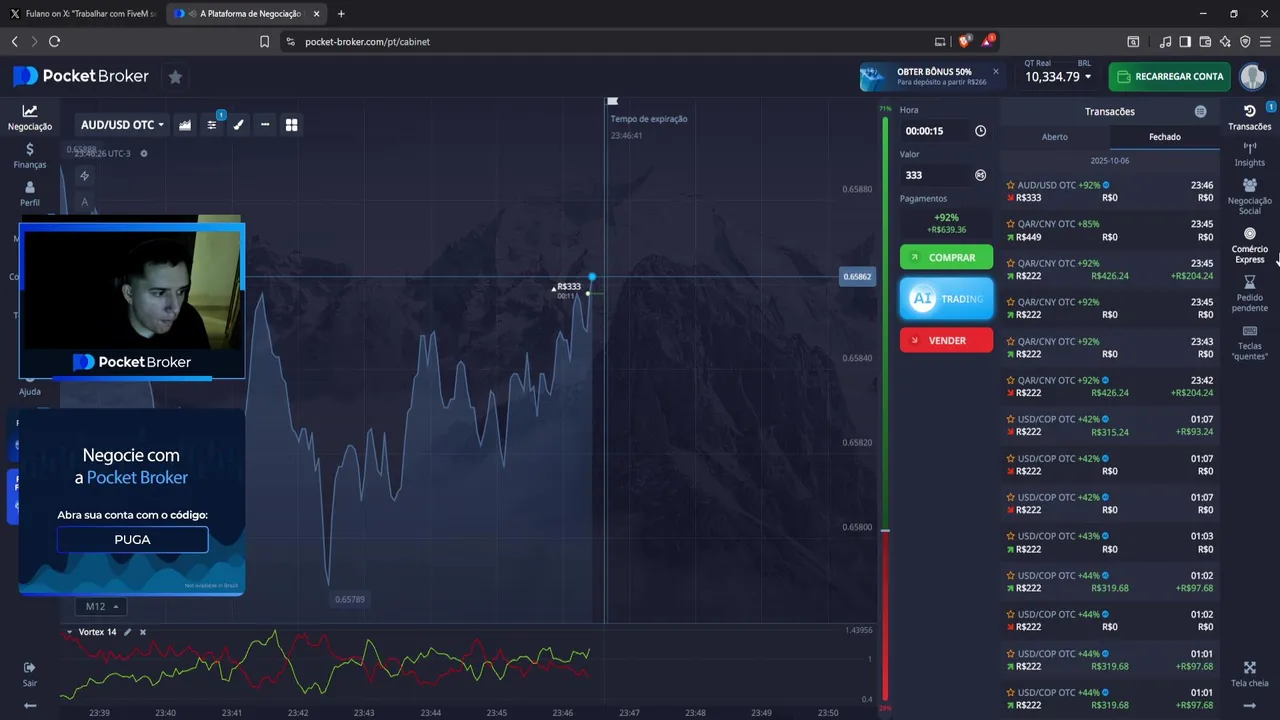Favorite the USD/COP OTC +43% transaction
Viewport: 1280px width, 720px height.
(x=1011, y=536)
